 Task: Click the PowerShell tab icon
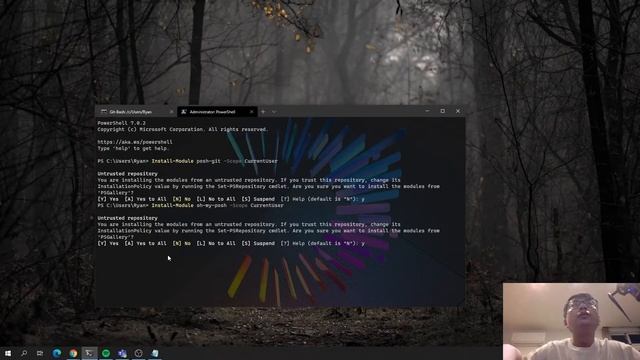tap(184, 111)
